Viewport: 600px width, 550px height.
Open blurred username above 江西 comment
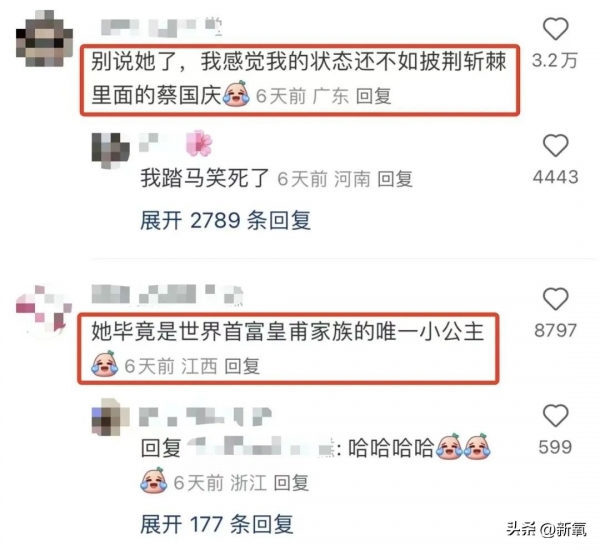[168, 295]
